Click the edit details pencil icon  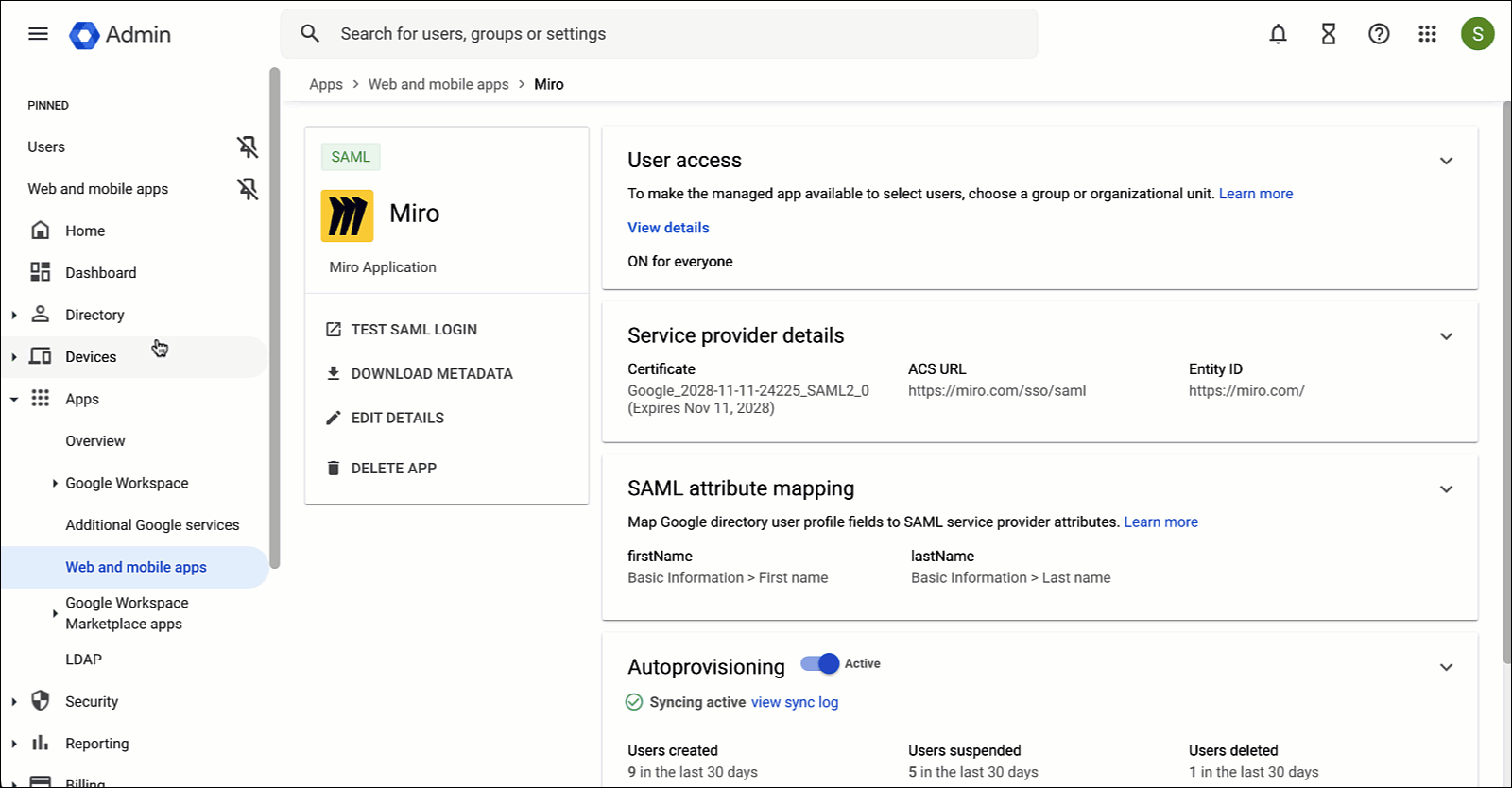click(x=334, y=418)
